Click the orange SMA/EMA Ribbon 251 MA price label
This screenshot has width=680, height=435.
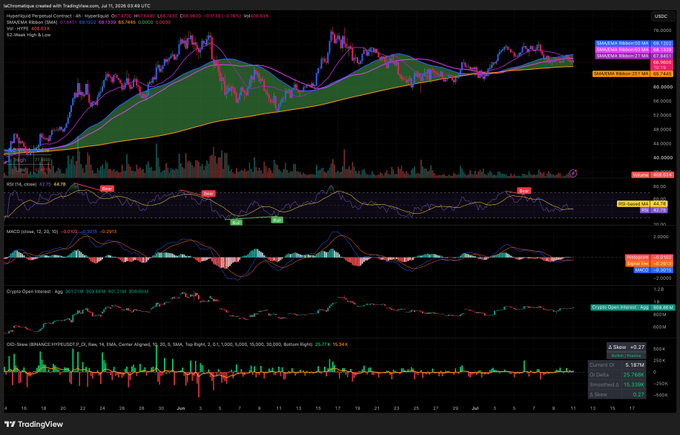pyautogui.click(x=633, y=74)
